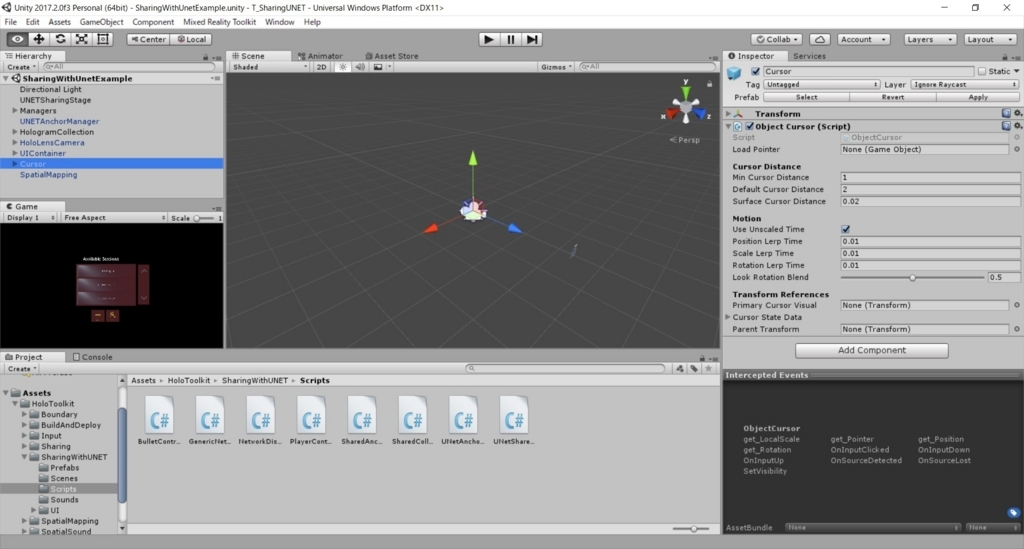Click the Add Component button
1024x549 pixels.
871,350
